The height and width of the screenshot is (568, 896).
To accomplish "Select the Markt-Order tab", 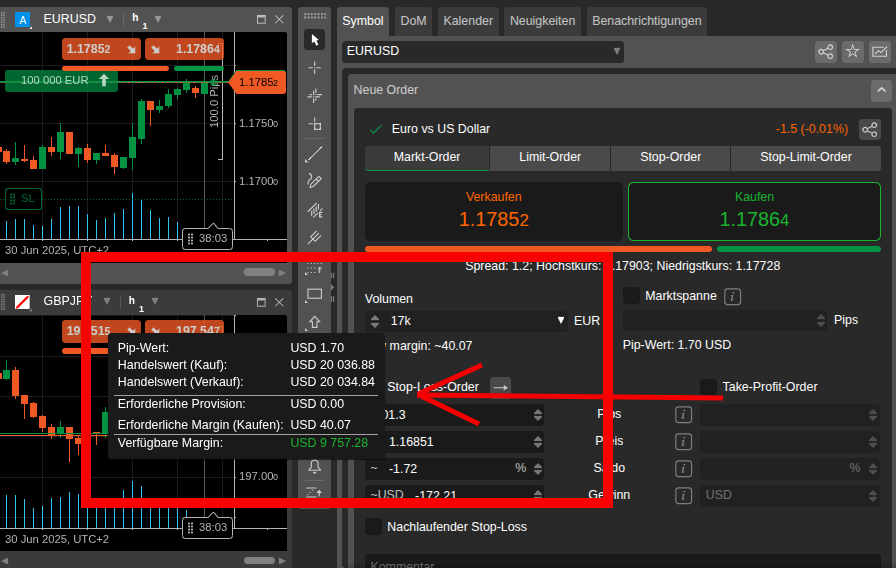I will pos(427,158).
